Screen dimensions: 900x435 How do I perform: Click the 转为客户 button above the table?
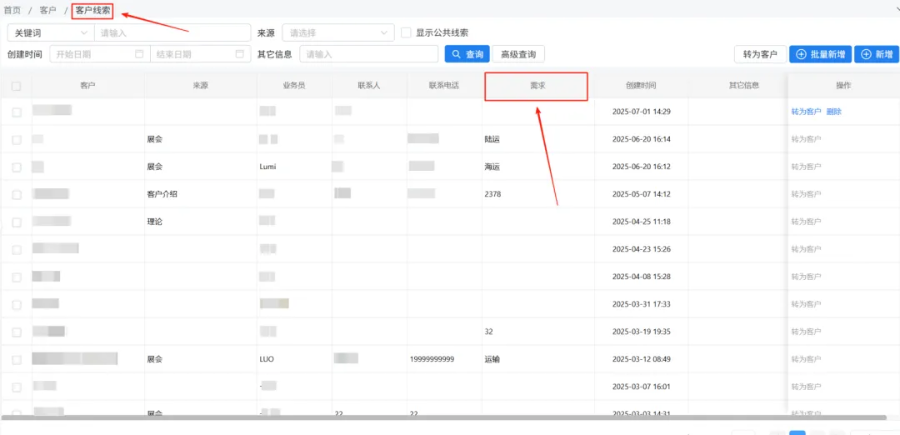click(760, 55)
